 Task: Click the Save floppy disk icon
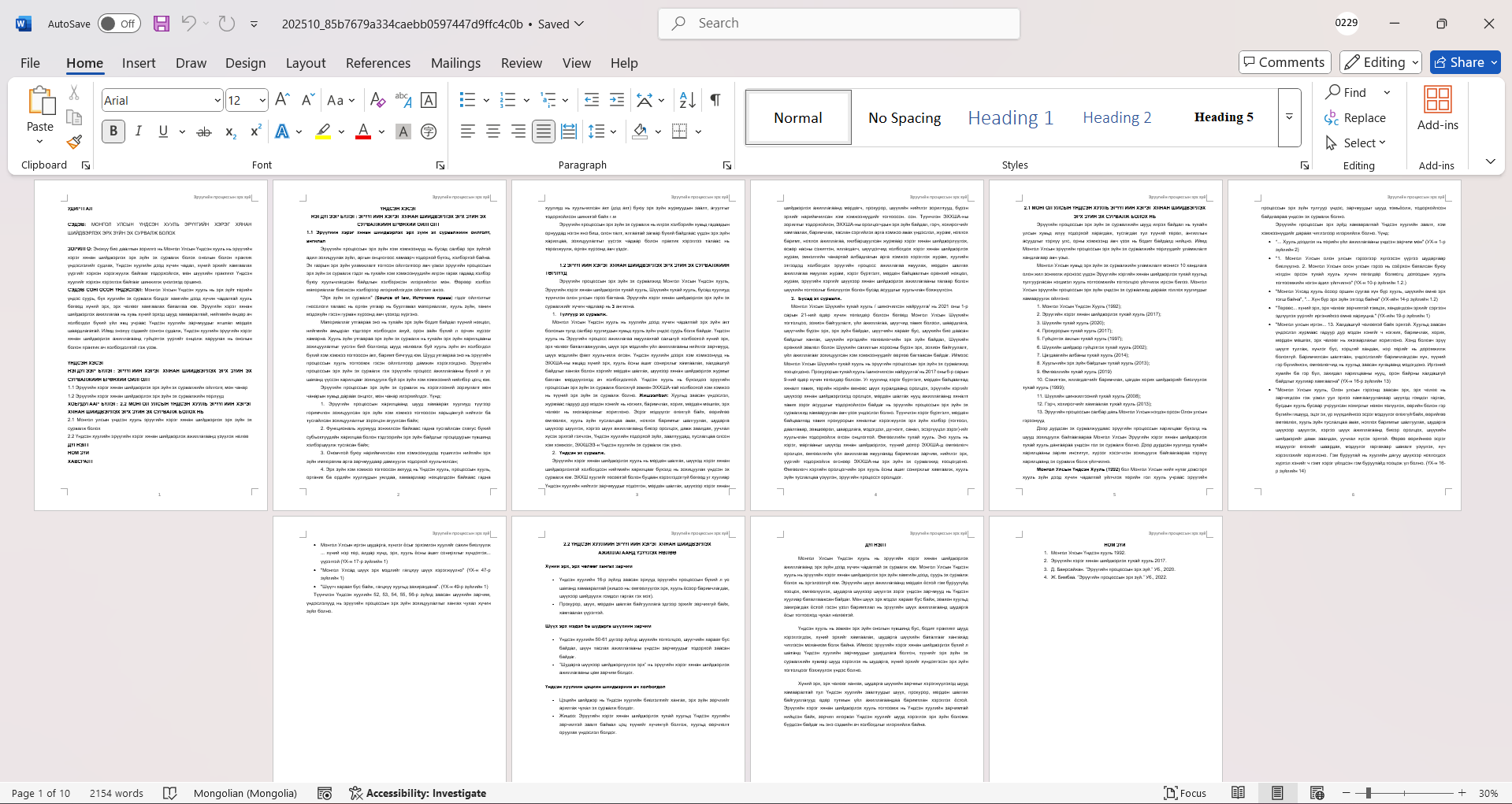(x=162, y=24)
